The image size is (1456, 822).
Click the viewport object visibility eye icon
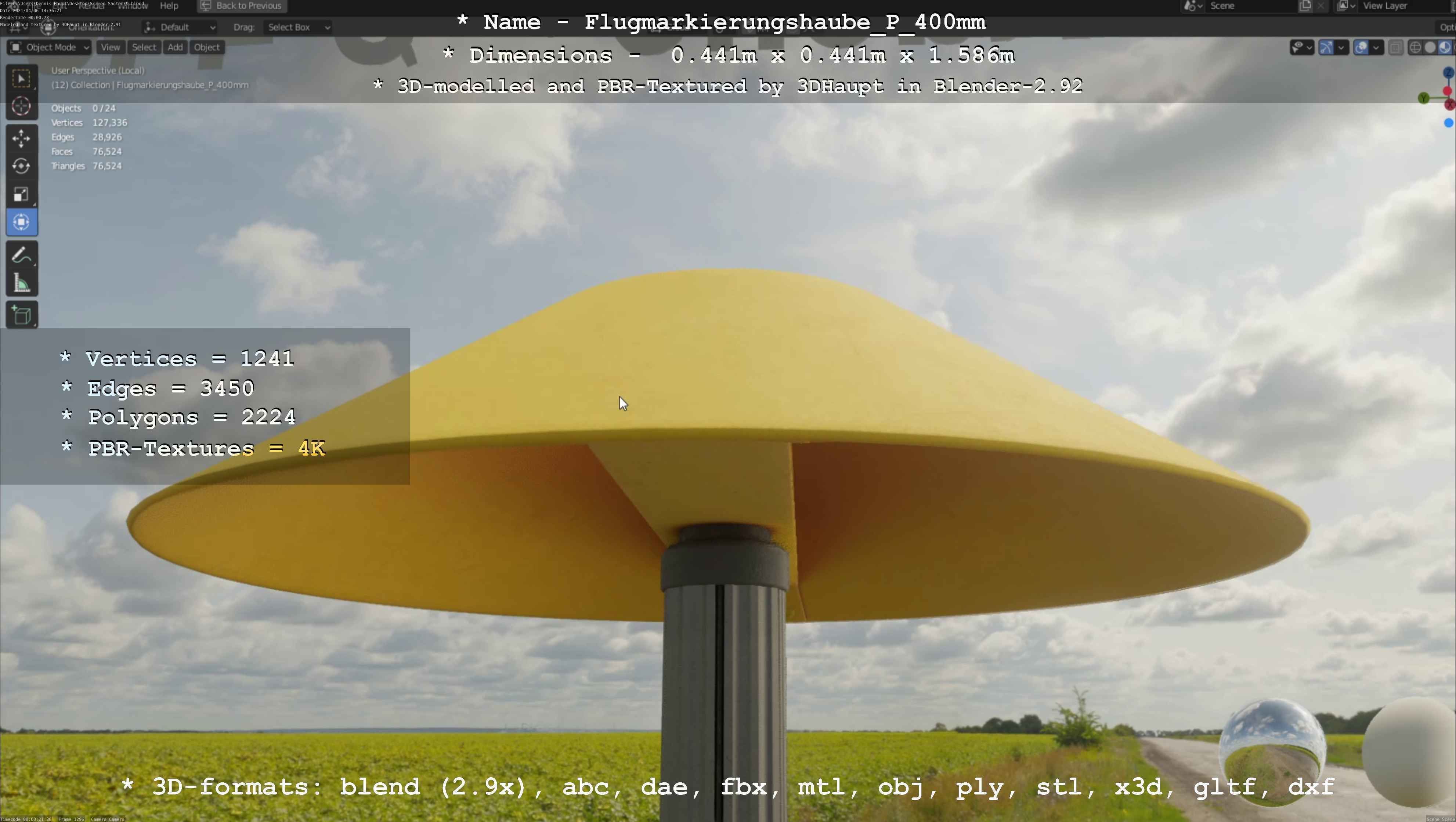(x=1298, y=47)
